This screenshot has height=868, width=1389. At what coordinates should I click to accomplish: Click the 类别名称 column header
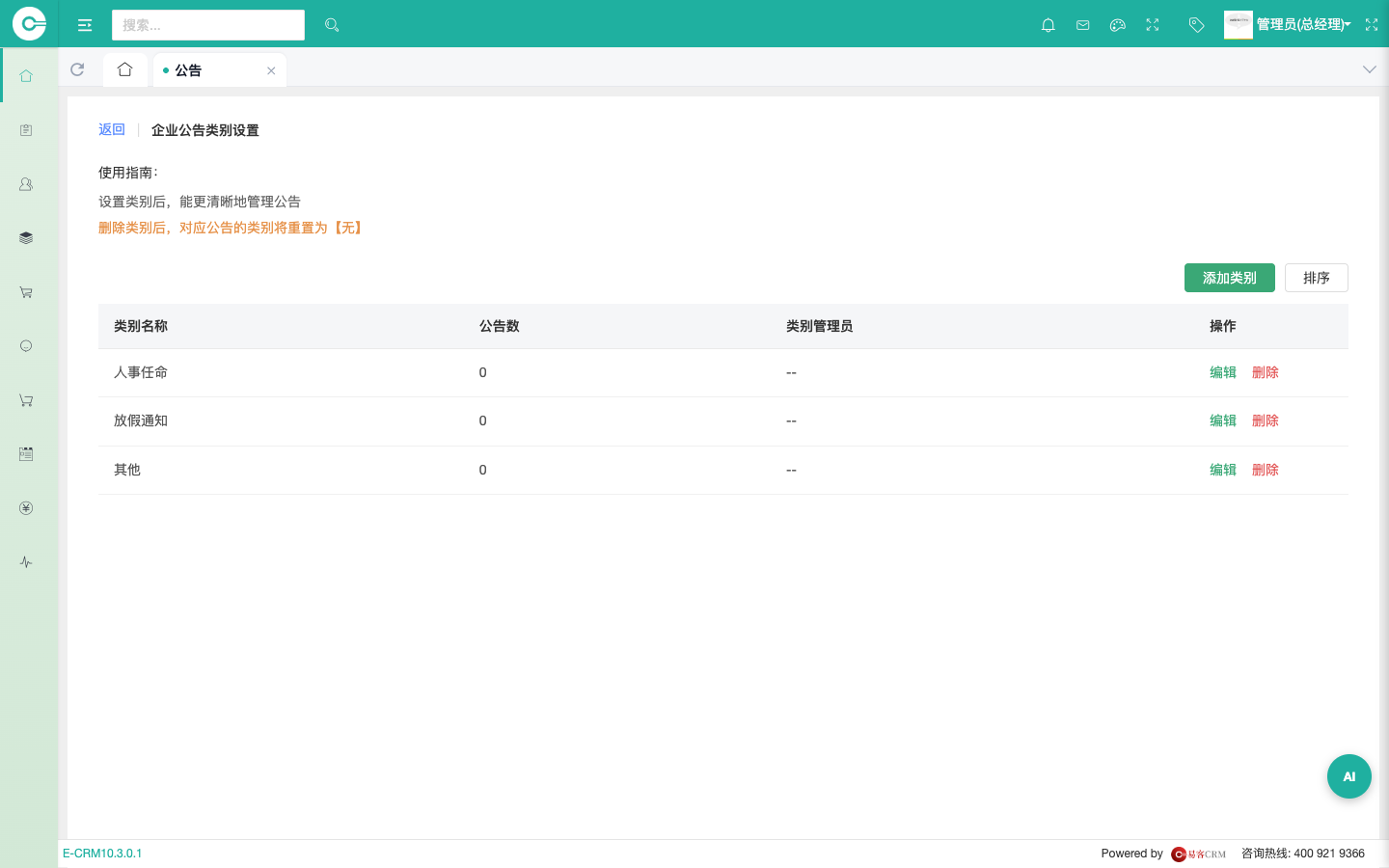[x=141, y=326]
